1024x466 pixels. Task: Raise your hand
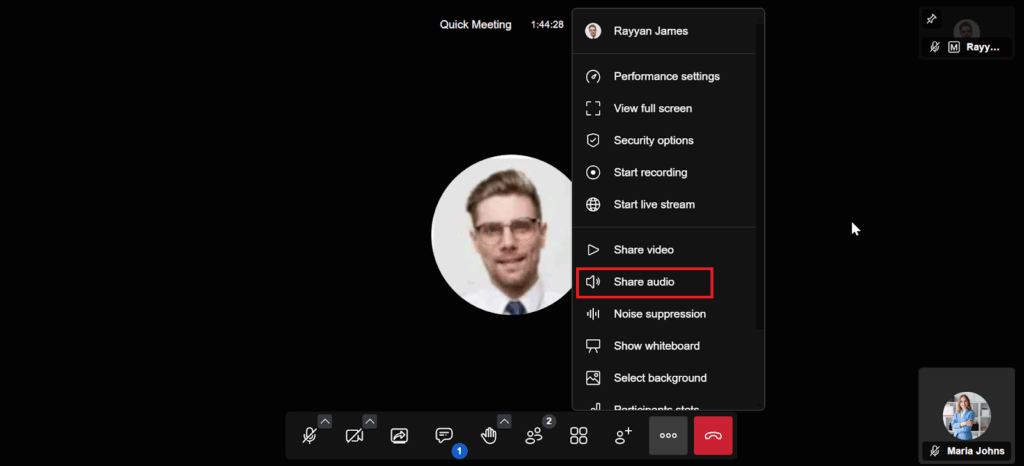[488, 436]
